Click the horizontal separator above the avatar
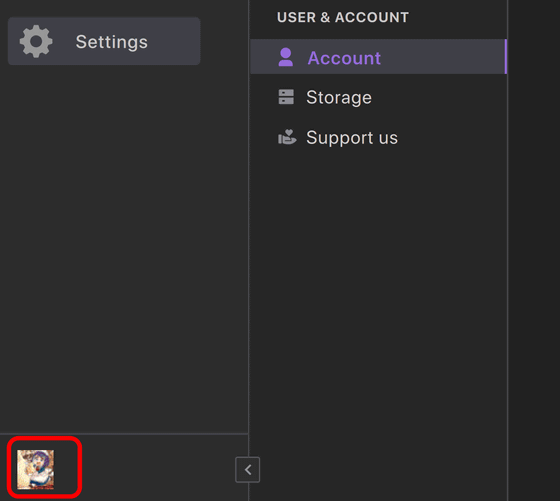This screenshot has width=560, height=501. [124, 434]
